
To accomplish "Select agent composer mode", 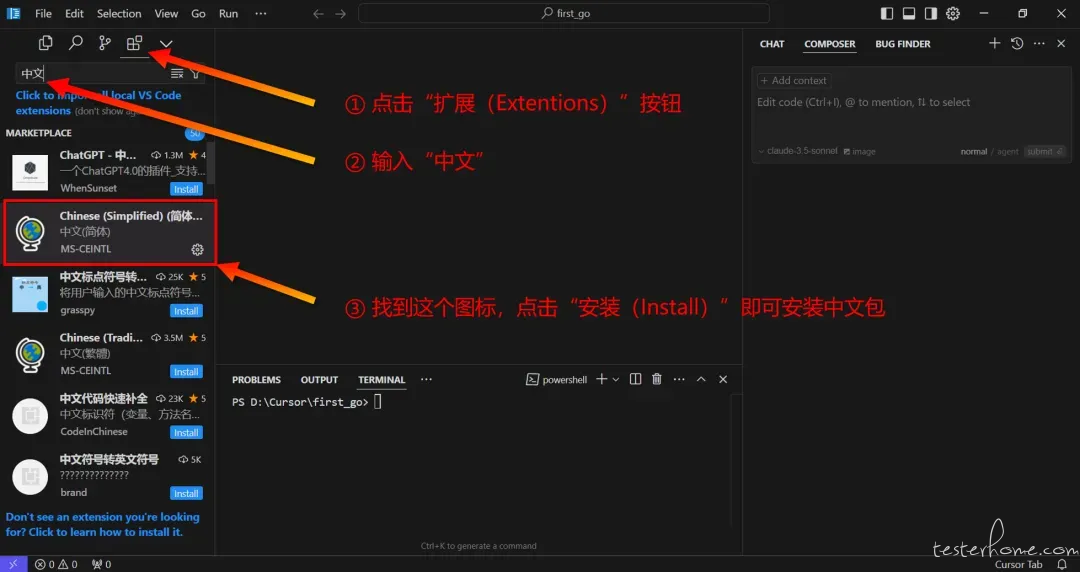I will pos(1008,152).
